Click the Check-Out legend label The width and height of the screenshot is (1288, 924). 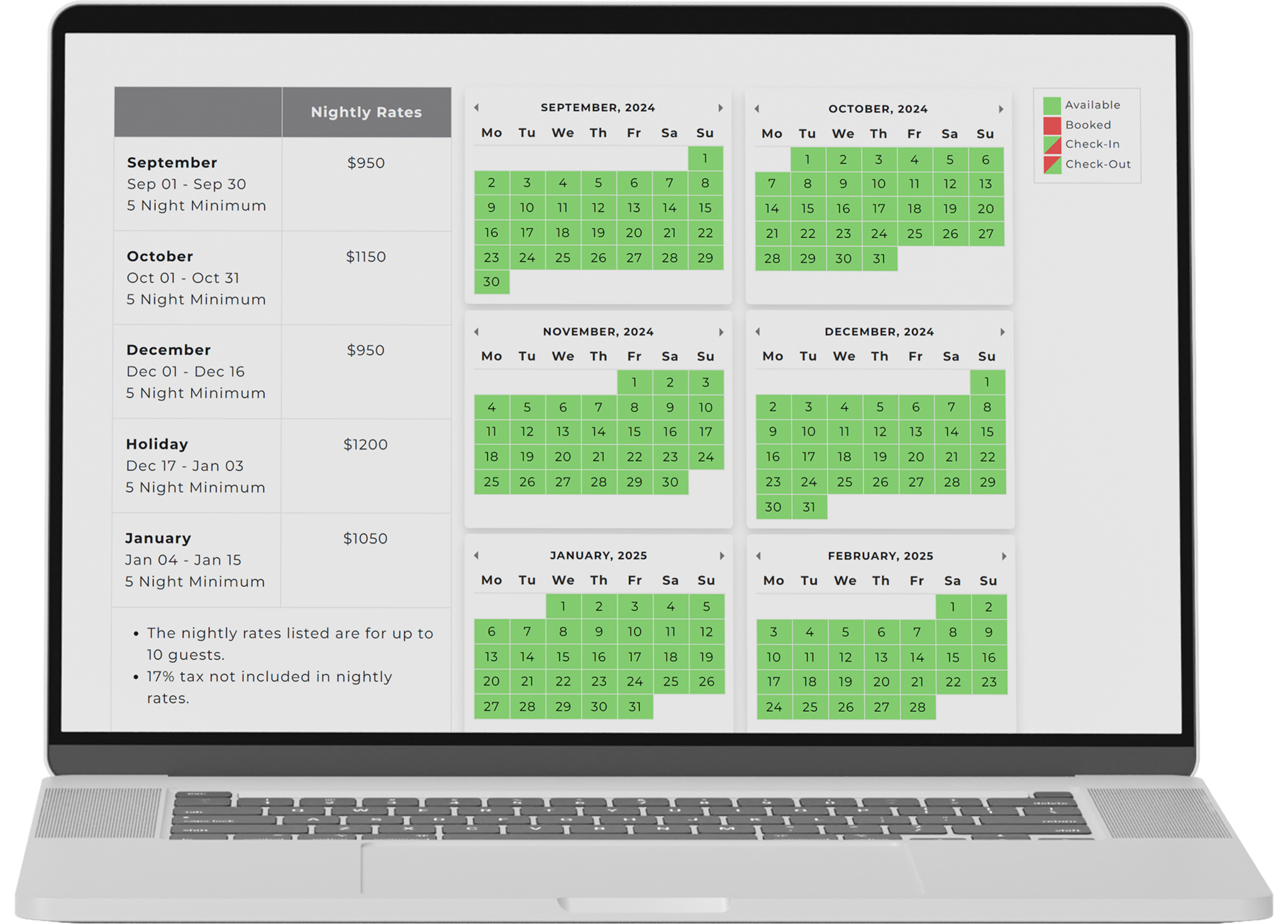(1098, 164)
